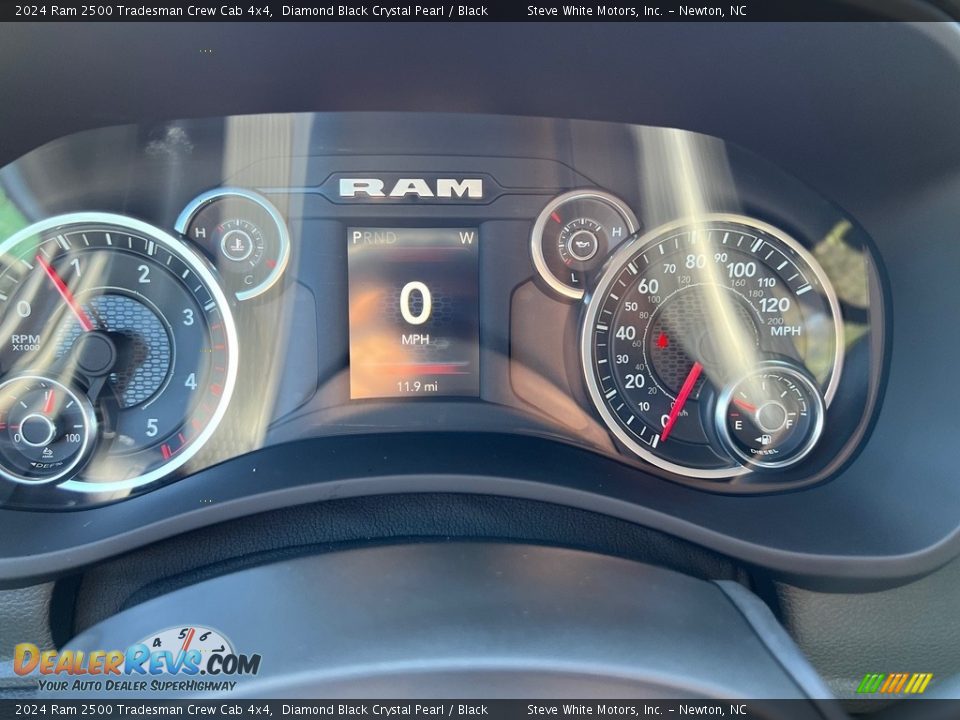Click the bottom caption 'Diamond Black Crystal Pearl / Black'
Viewport: 960px width, 720px height.
tap(384, 710)
